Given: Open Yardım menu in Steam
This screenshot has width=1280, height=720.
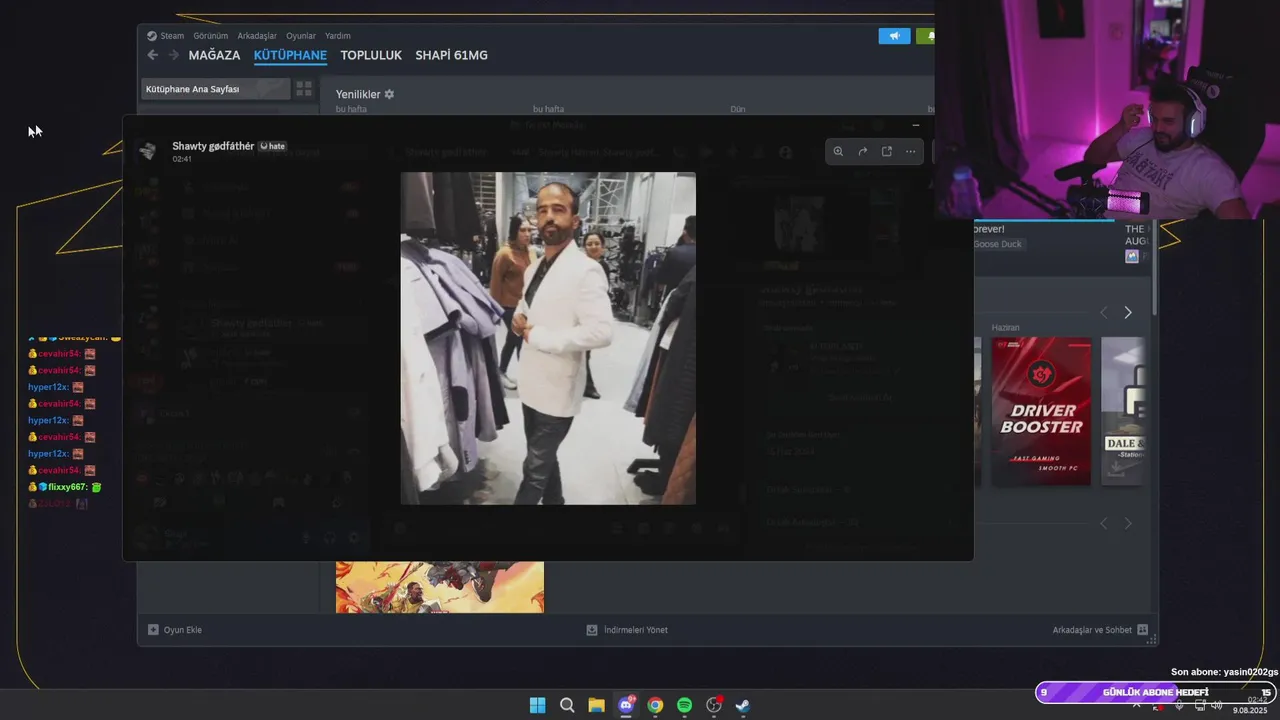Looking at the screenshot, I should coord(338,36).
